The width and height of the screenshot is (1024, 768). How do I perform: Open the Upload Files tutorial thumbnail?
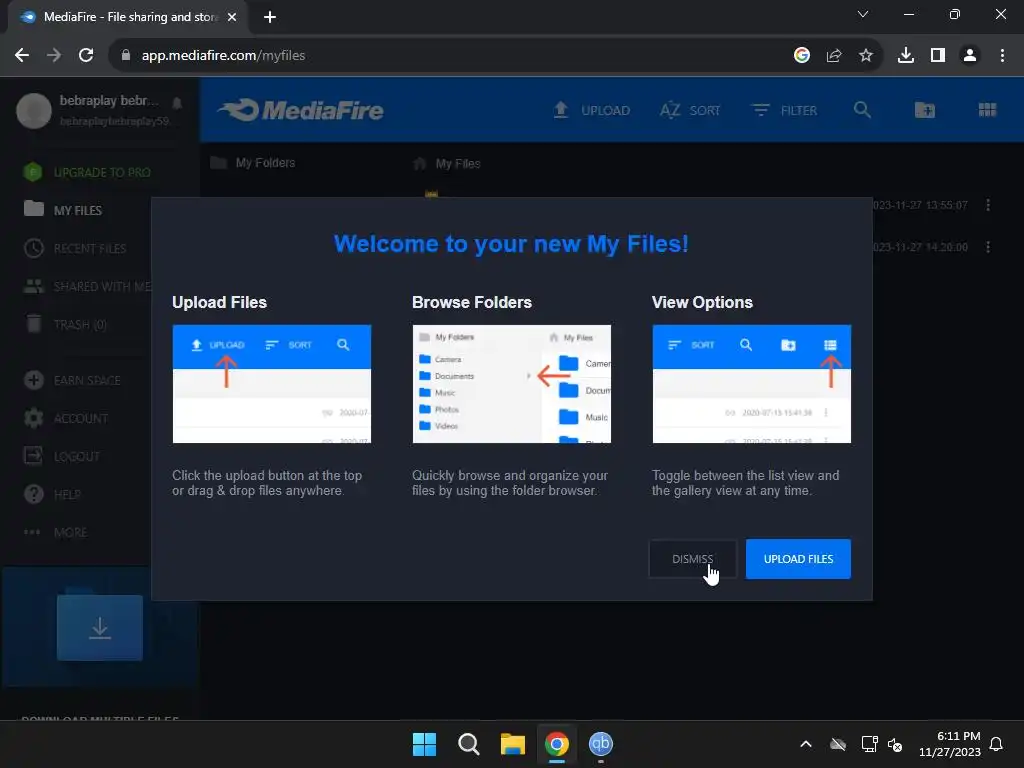[272, 384]
